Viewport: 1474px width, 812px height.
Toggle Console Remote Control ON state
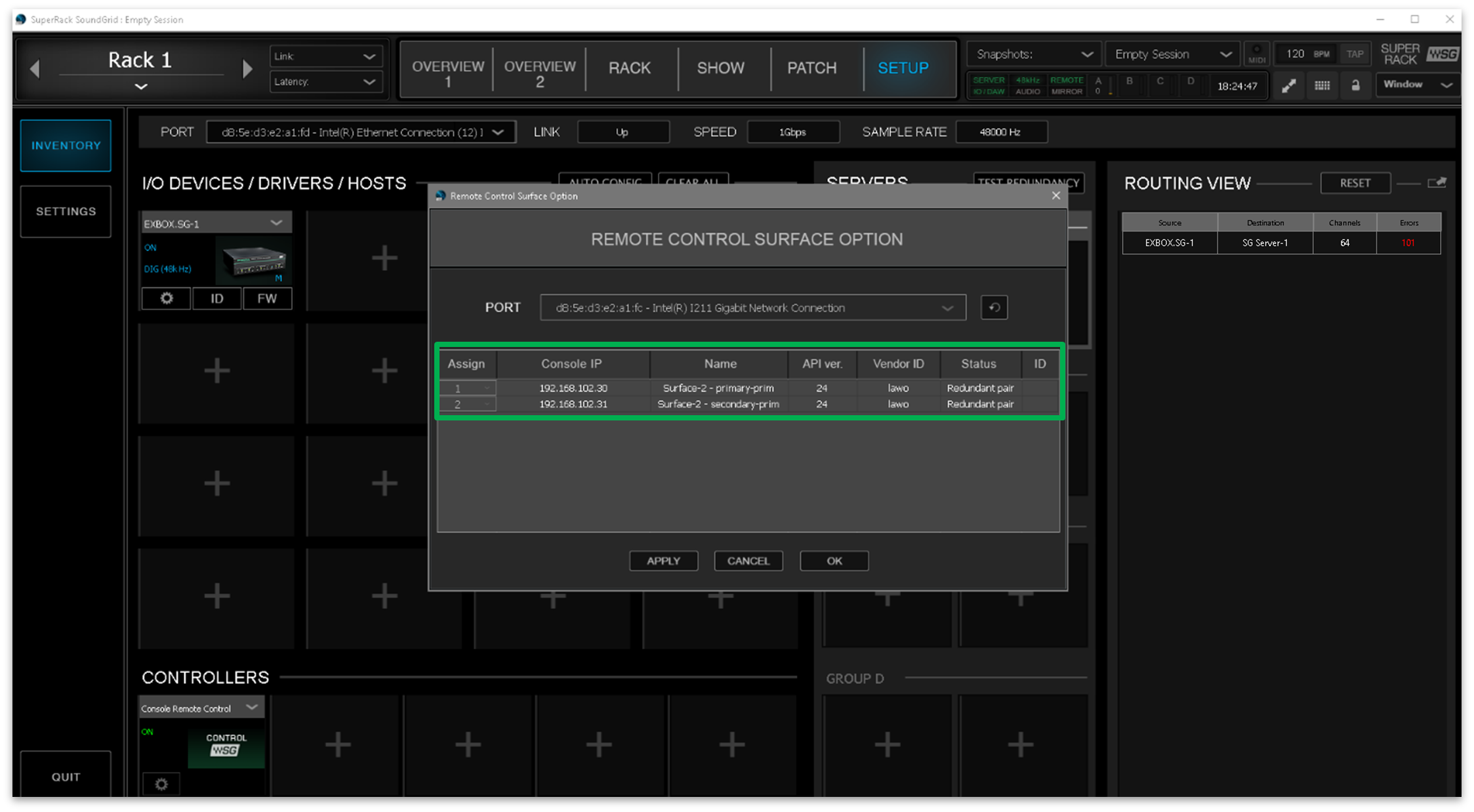[x=148, y=731]
